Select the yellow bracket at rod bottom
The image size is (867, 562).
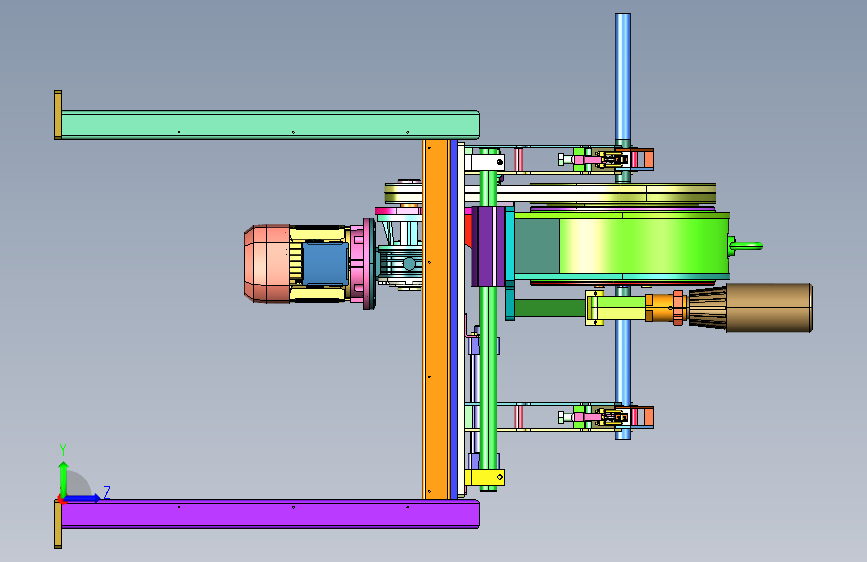pyautogui.click(x=484, y=477)
